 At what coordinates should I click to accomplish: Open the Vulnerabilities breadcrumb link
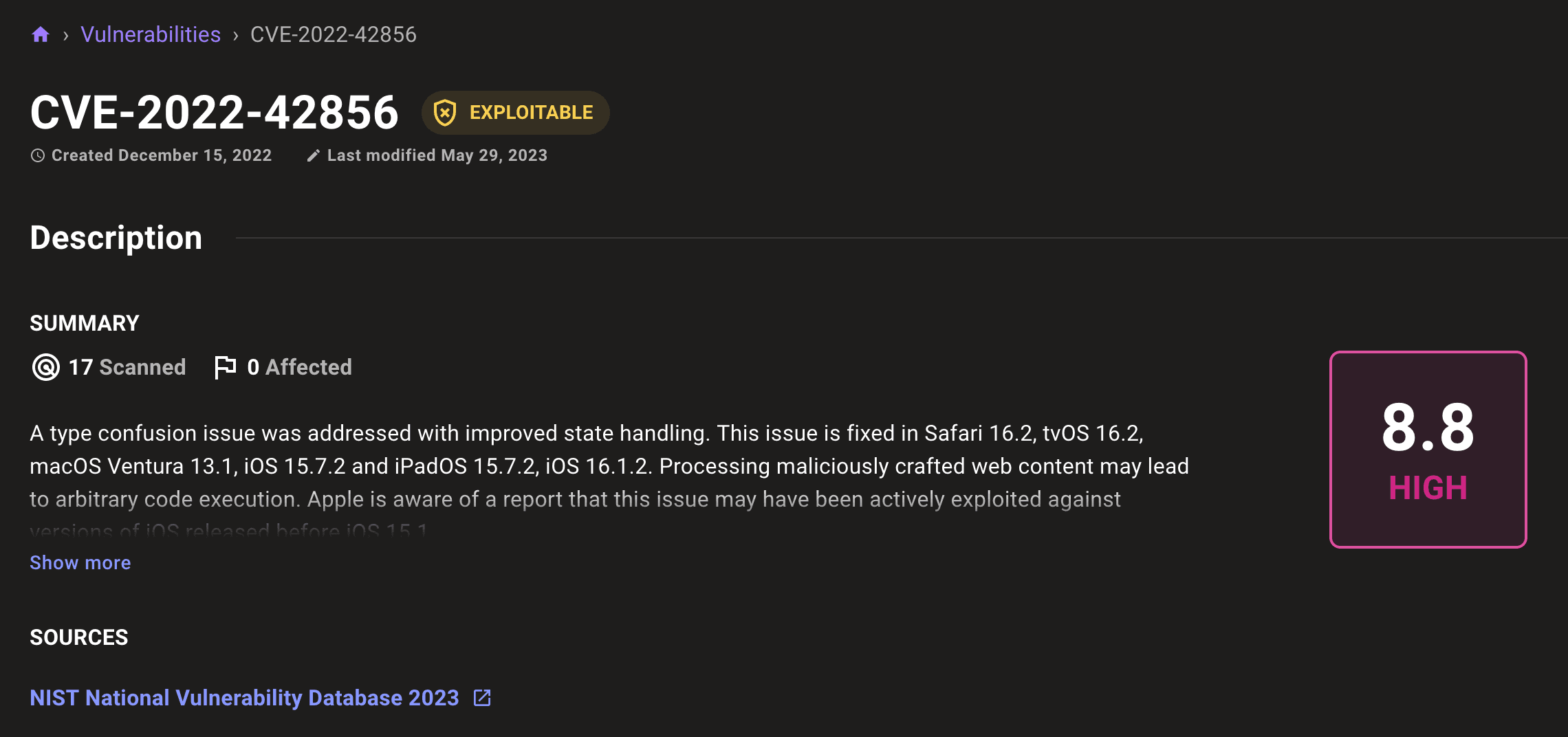[151, 34]
